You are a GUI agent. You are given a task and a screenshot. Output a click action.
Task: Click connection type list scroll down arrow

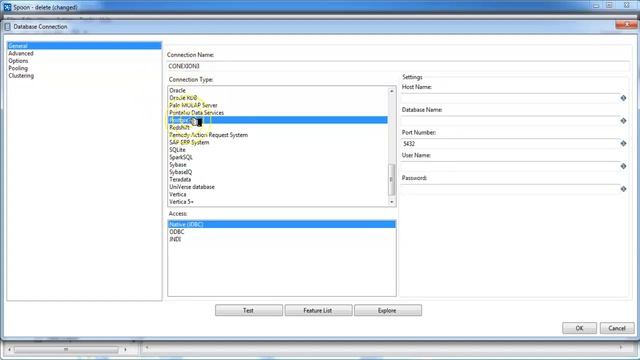click(392, 202)
